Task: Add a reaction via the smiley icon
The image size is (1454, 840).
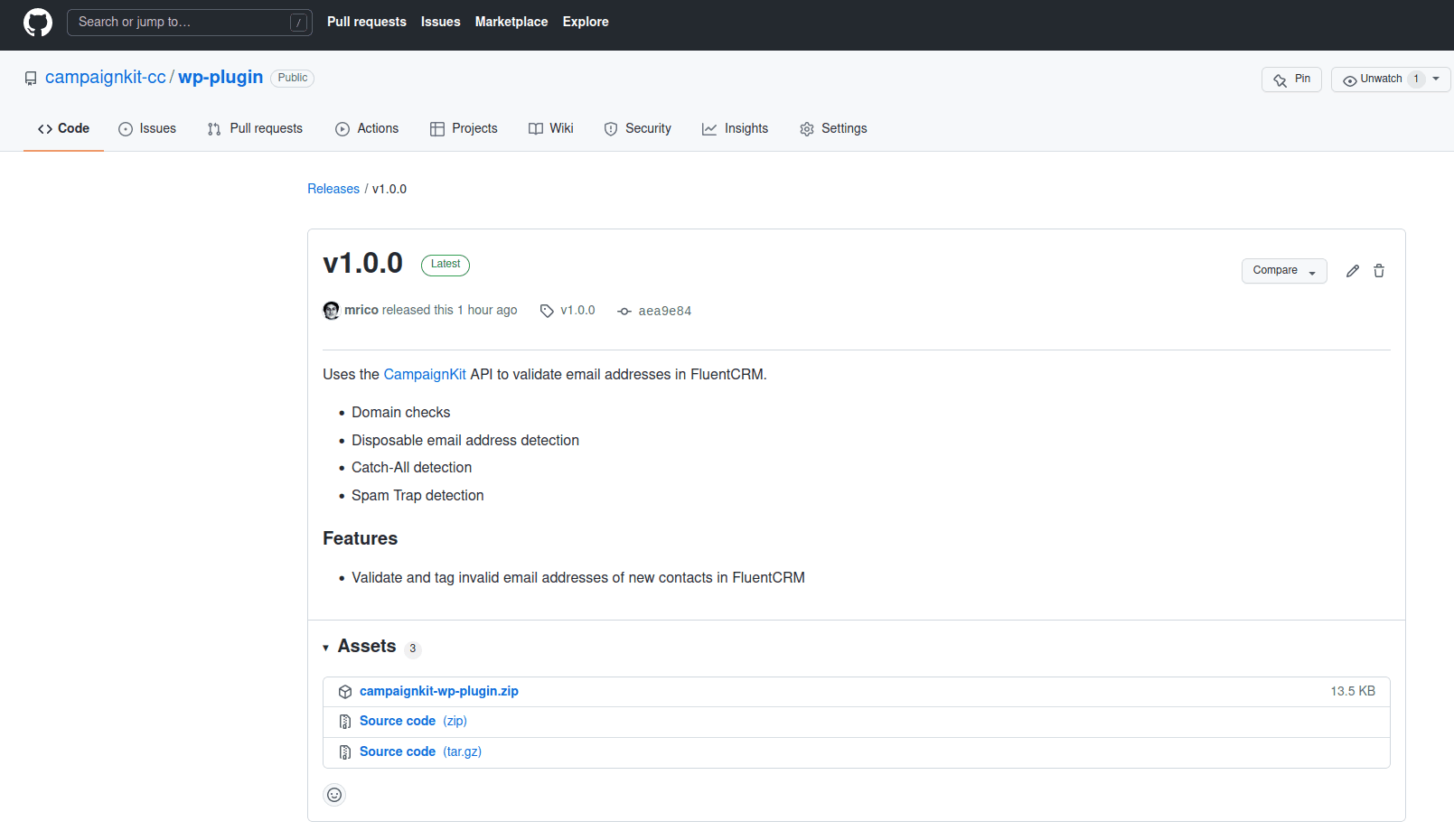Action: [x=333, y=795]
